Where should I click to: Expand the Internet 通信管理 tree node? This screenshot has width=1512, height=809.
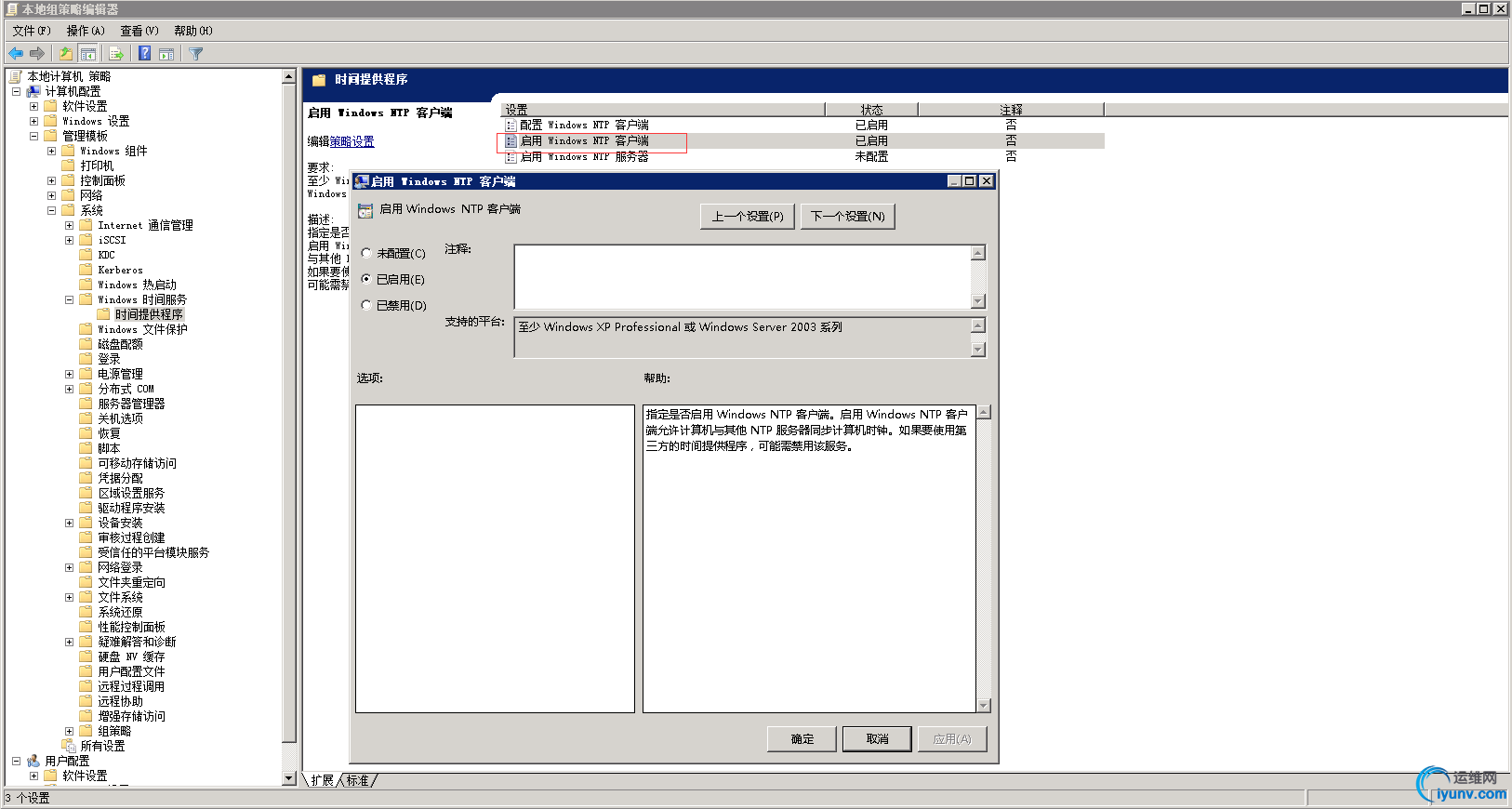point(69,225)
